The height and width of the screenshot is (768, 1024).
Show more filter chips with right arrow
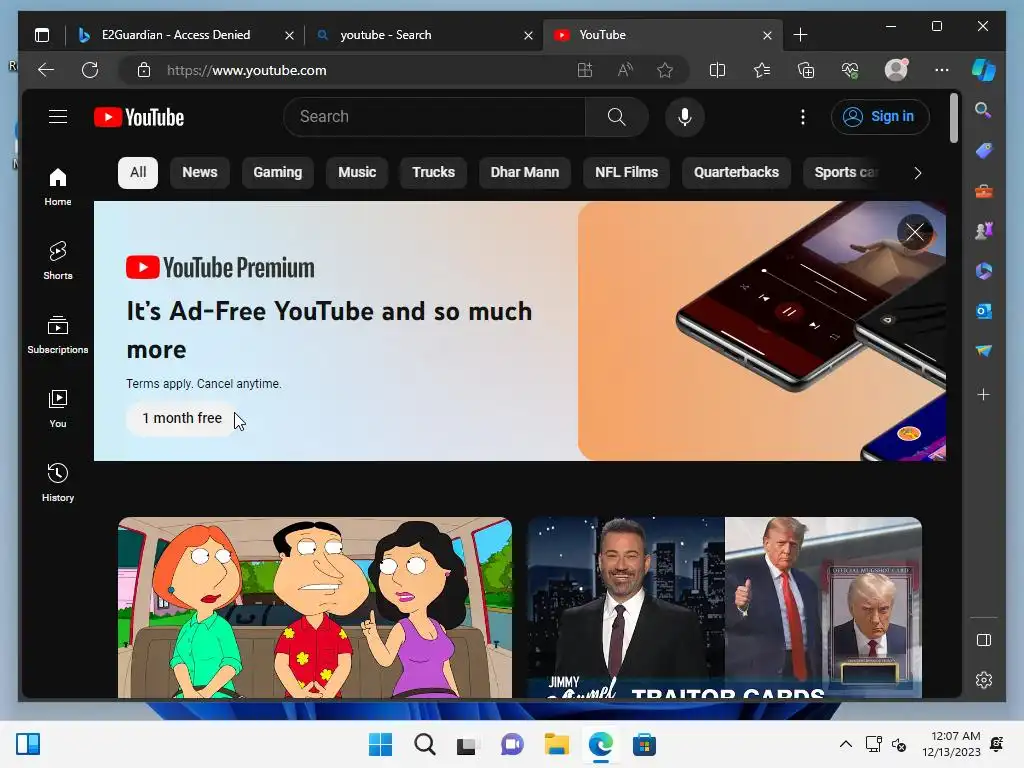[x=918, y=173]
